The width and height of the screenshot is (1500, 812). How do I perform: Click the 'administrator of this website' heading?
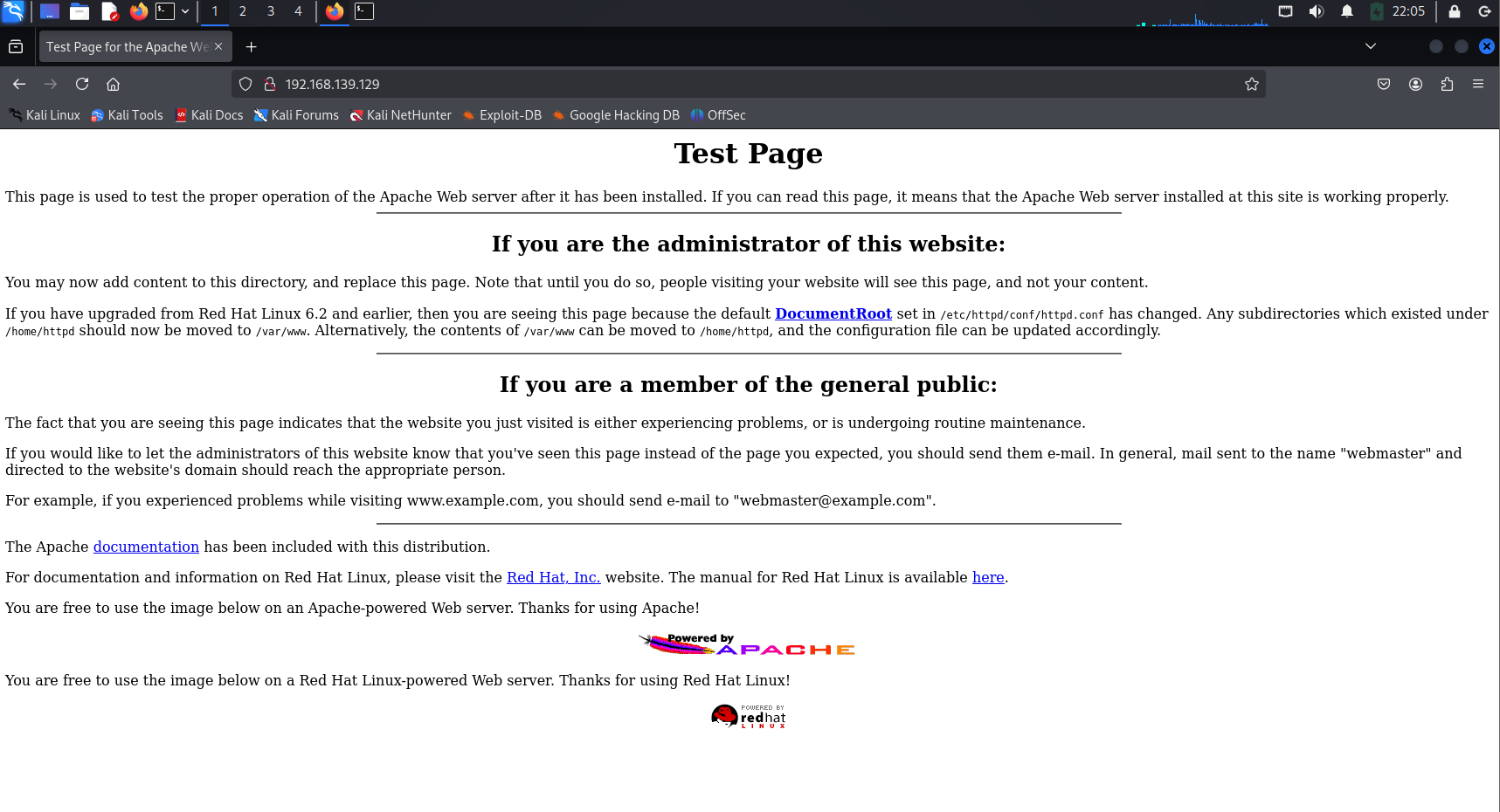tap(749, 244)
